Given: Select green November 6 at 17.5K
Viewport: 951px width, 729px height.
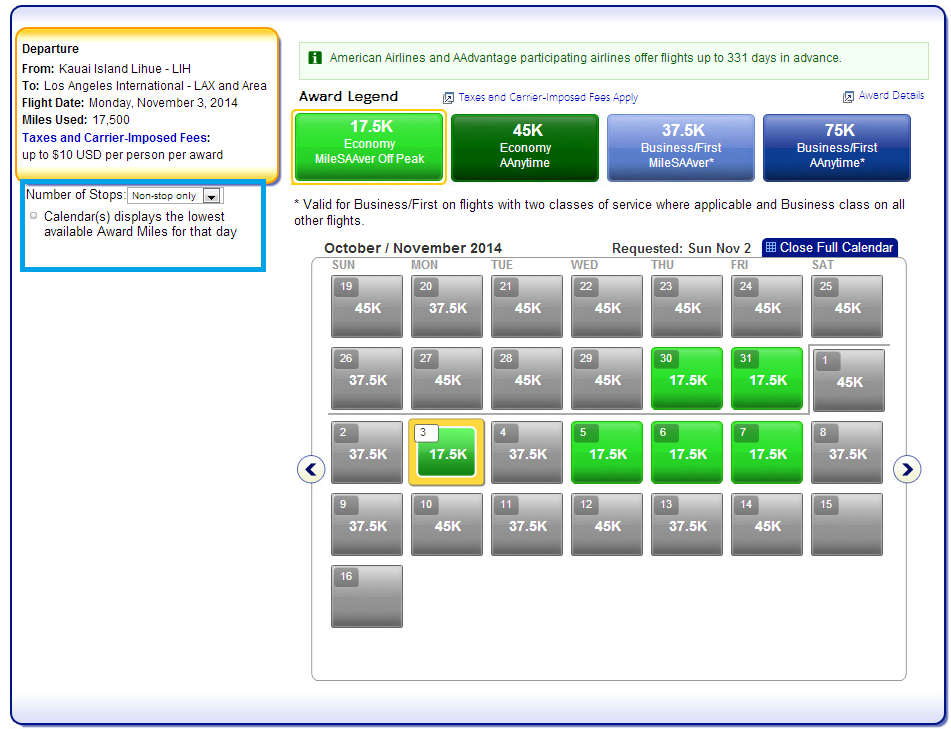Looking at the screenshot, I should pos(687,452).
